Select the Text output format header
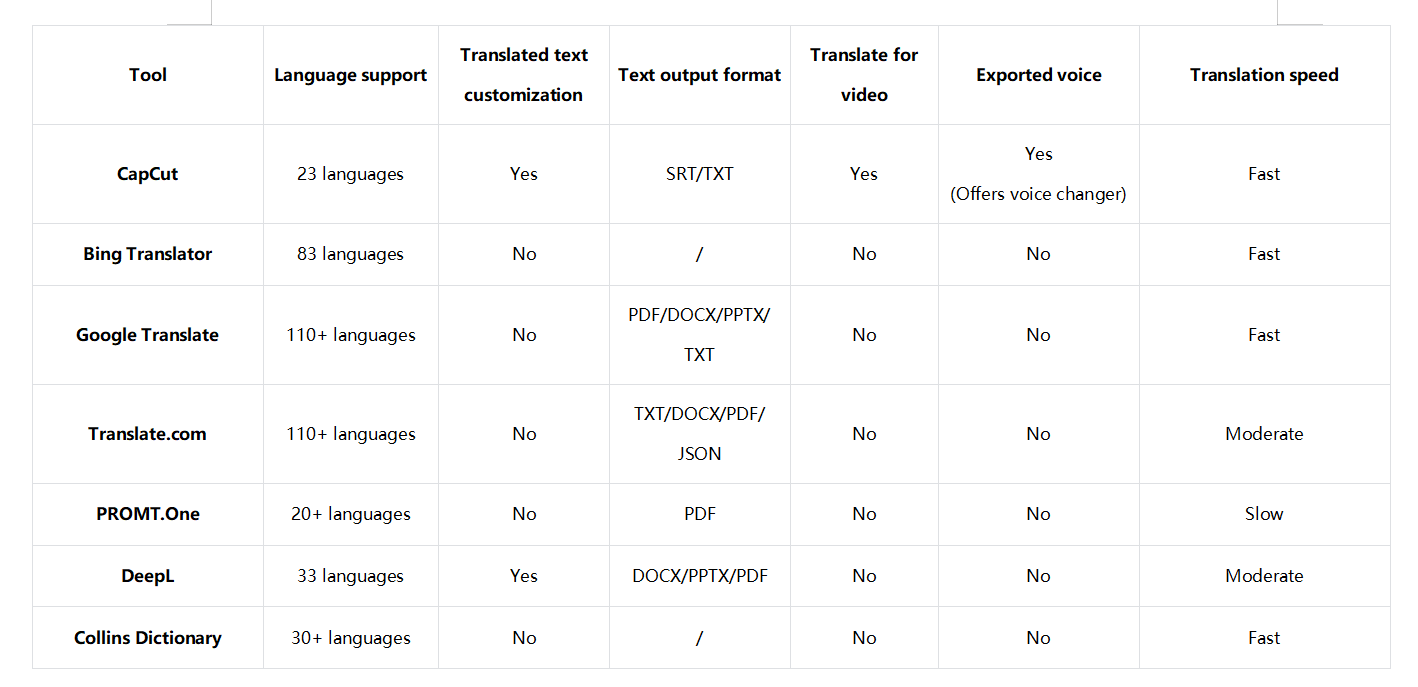The image size is (1418, 687). [x=699, y=75]
